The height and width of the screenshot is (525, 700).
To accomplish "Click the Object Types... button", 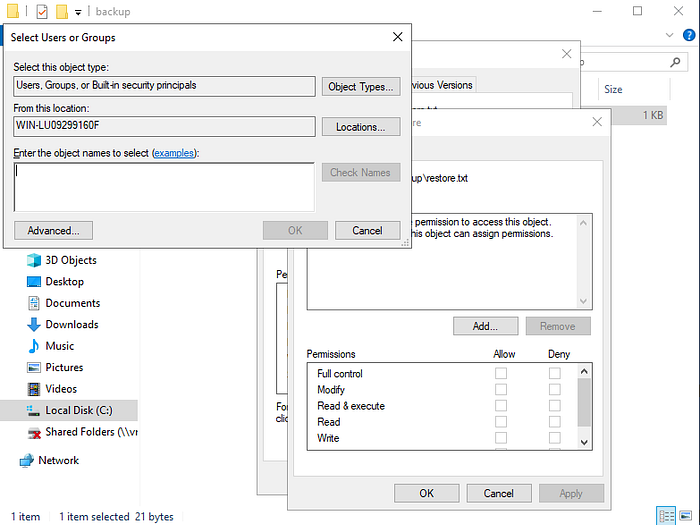I will (x=361, y=87).
